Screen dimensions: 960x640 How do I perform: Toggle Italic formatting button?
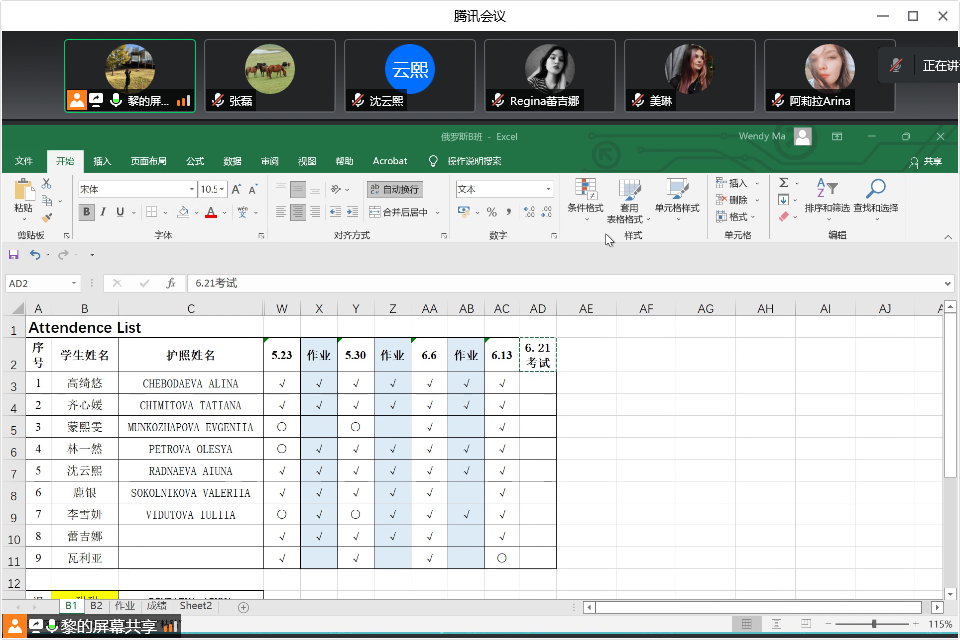coord(104,212)
